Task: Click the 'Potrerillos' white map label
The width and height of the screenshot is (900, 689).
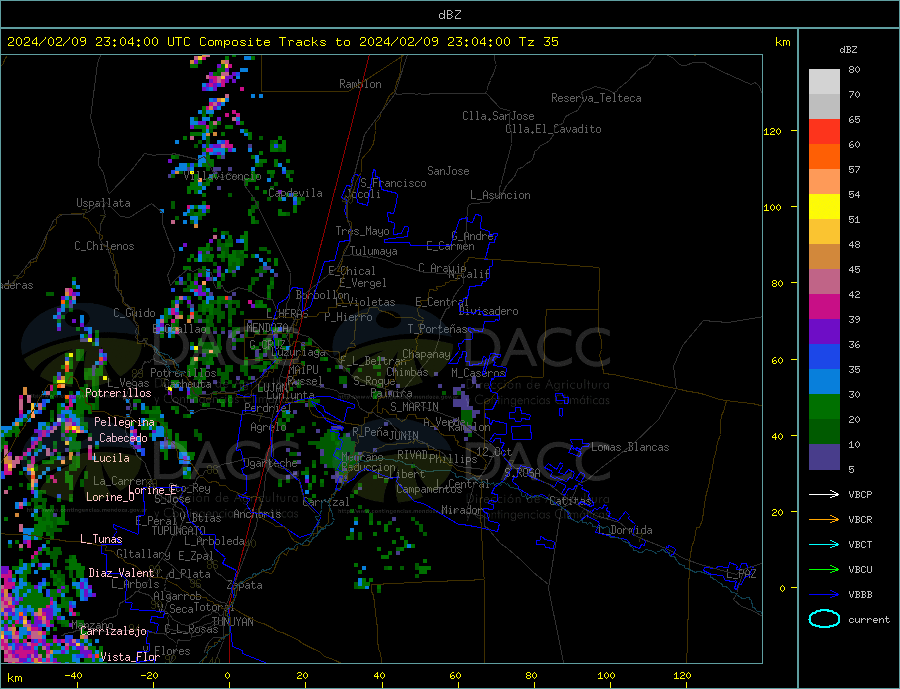Action: coord(118,393)
